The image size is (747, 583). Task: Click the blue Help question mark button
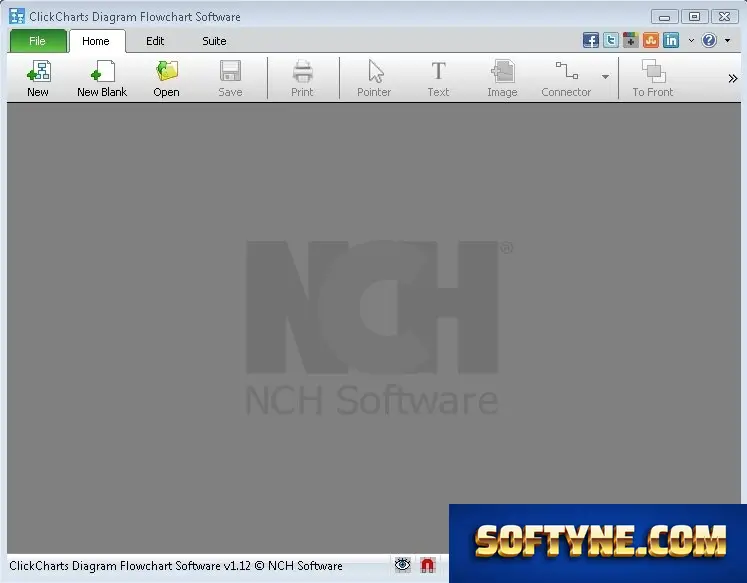[x=709, y=40]
